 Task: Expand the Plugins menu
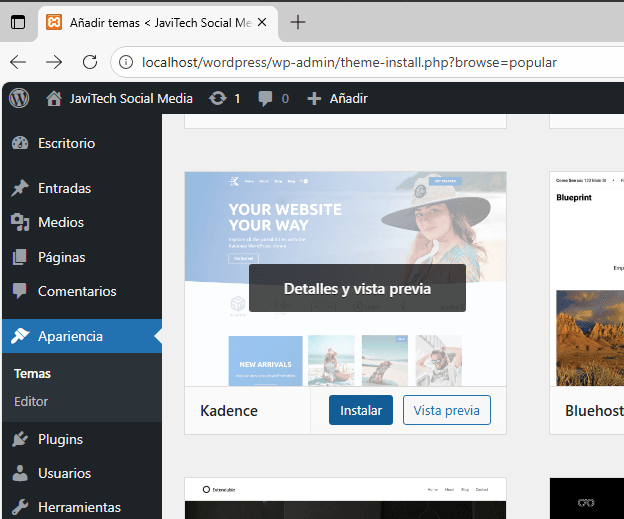coord(60,439)
